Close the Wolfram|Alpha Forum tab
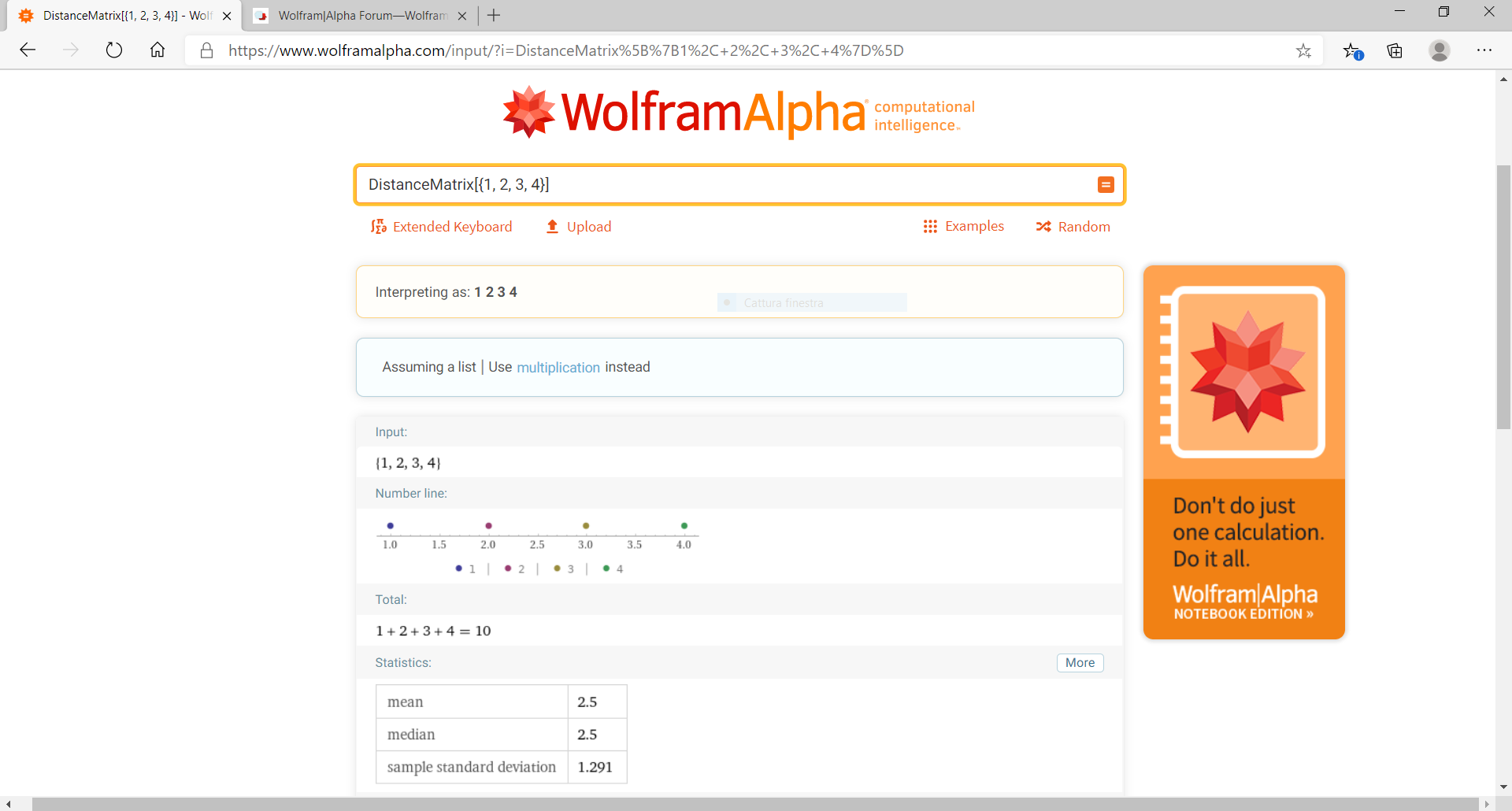Image resolution: width=1512 pixels, height=811 pixels. click(x=462, y=16)
